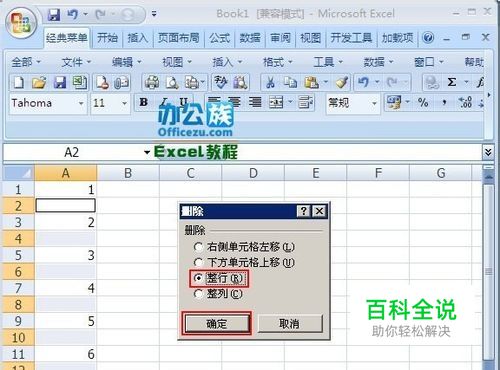Click the Office button orb

click(21, 22)
